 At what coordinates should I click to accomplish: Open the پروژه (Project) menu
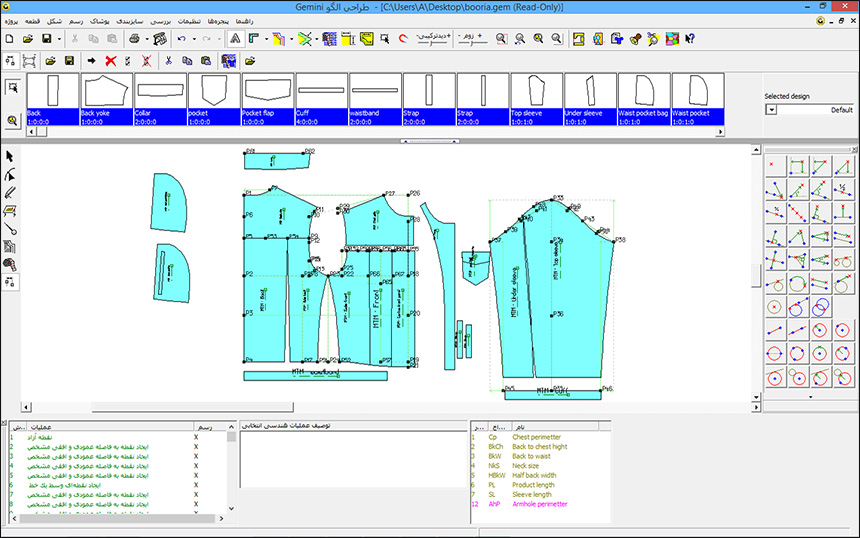tap(12, 19)
